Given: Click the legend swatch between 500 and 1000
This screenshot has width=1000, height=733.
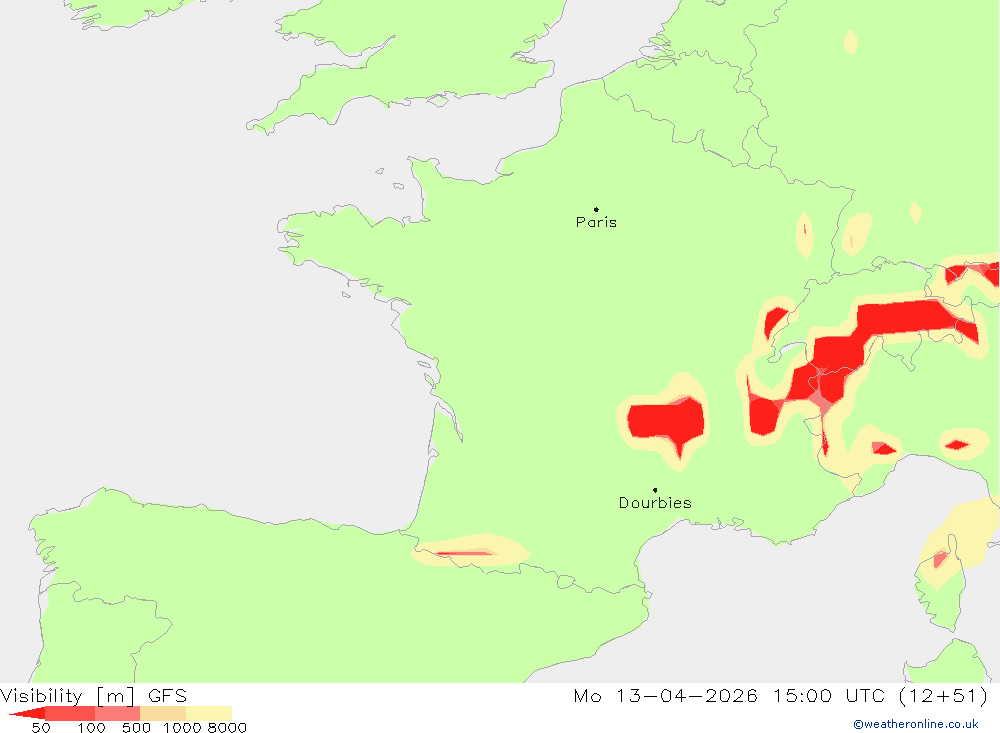Looking at the screenshot, I should (163, 713).
